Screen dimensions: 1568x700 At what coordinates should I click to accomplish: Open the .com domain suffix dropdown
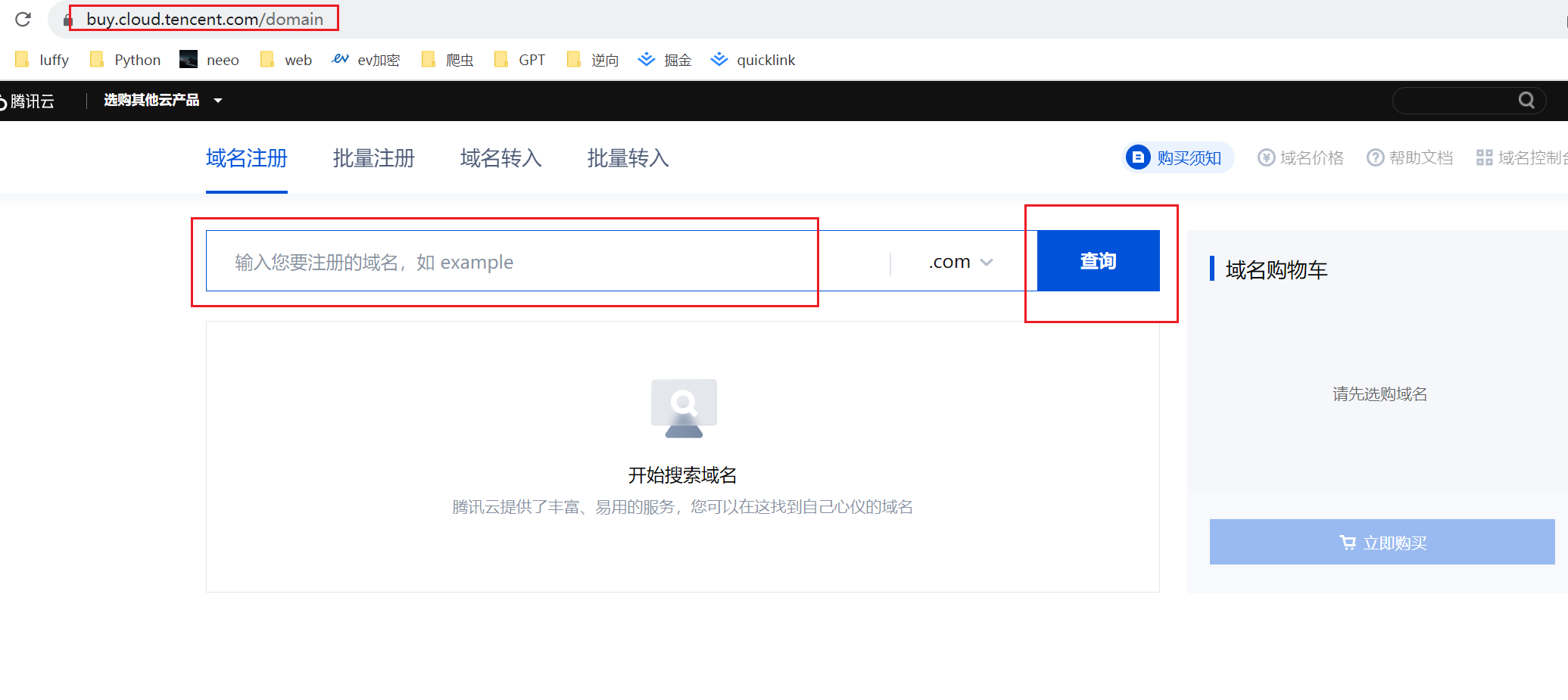(x=960, y=262)
